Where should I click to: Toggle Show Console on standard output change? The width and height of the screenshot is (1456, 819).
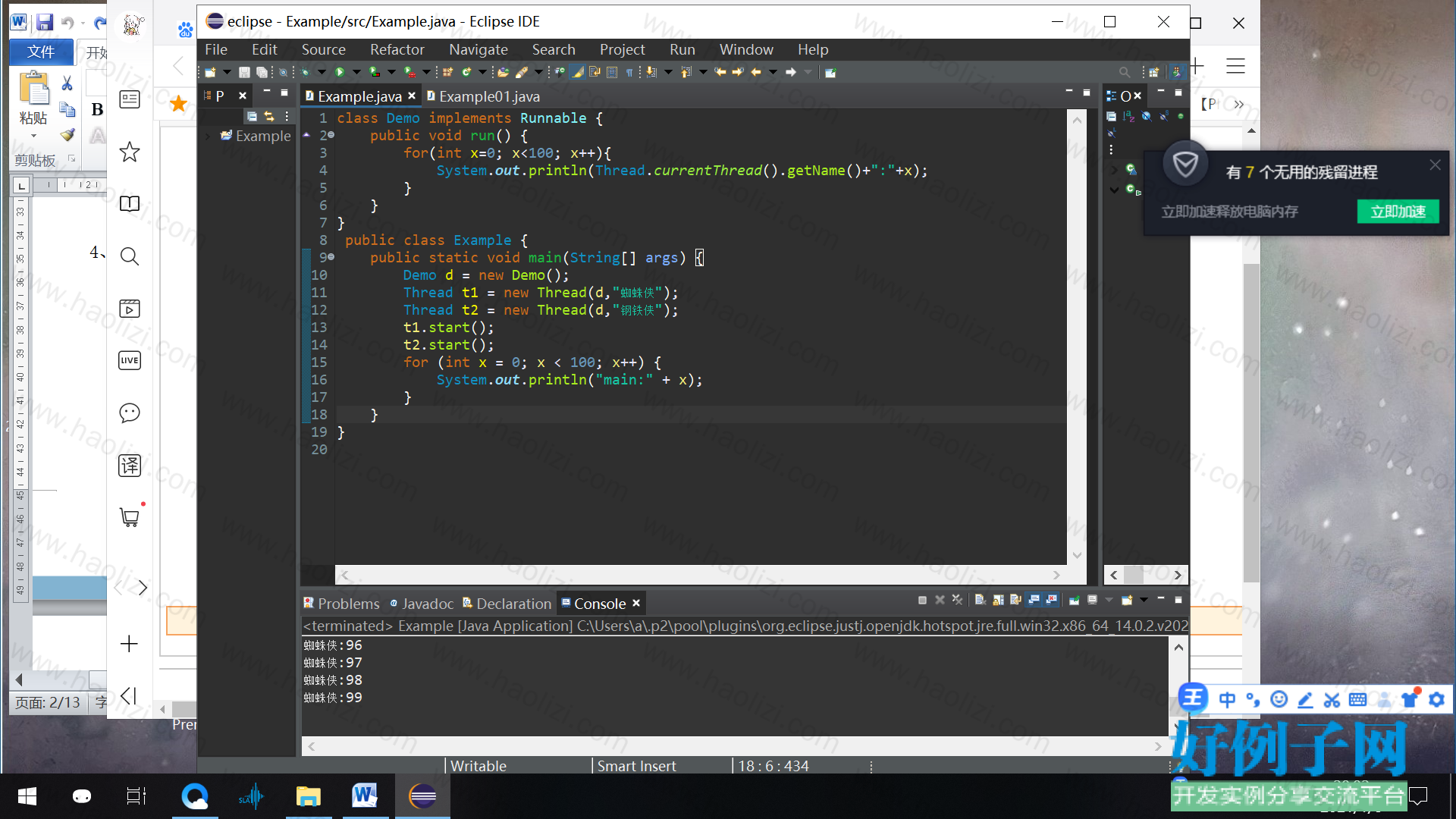(x=1034, y=600)
